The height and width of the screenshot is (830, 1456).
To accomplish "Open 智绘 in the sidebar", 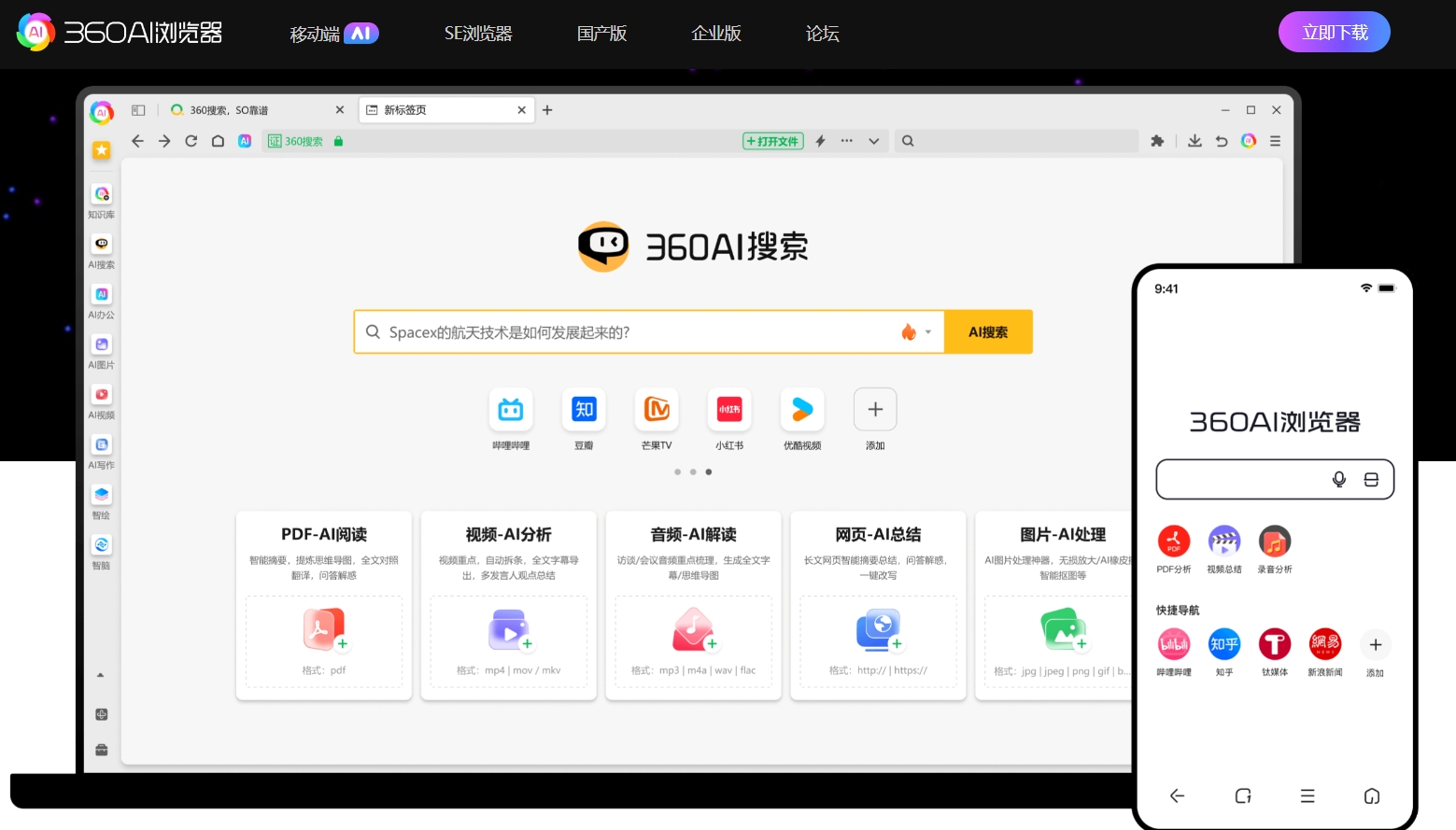I will click(102, 502).
